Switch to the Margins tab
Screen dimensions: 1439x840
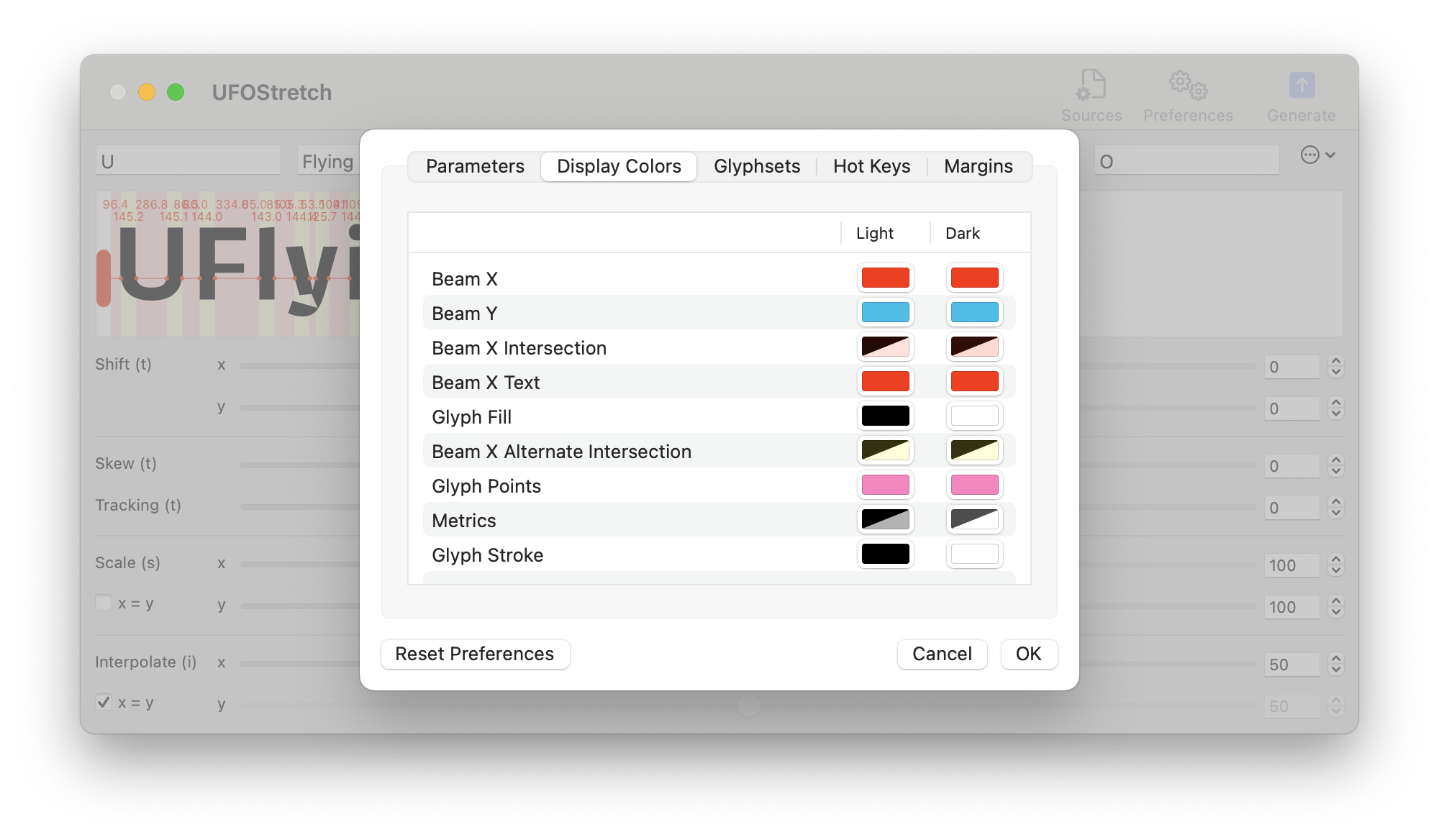(x=979, y=166)
